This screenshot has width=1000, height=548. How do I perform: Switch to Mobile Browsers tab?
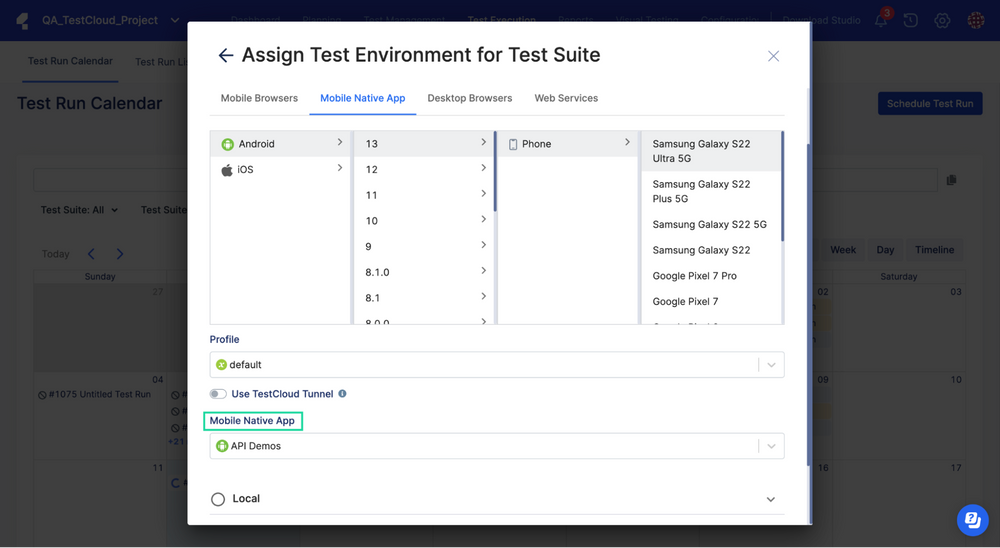point(259,98)
